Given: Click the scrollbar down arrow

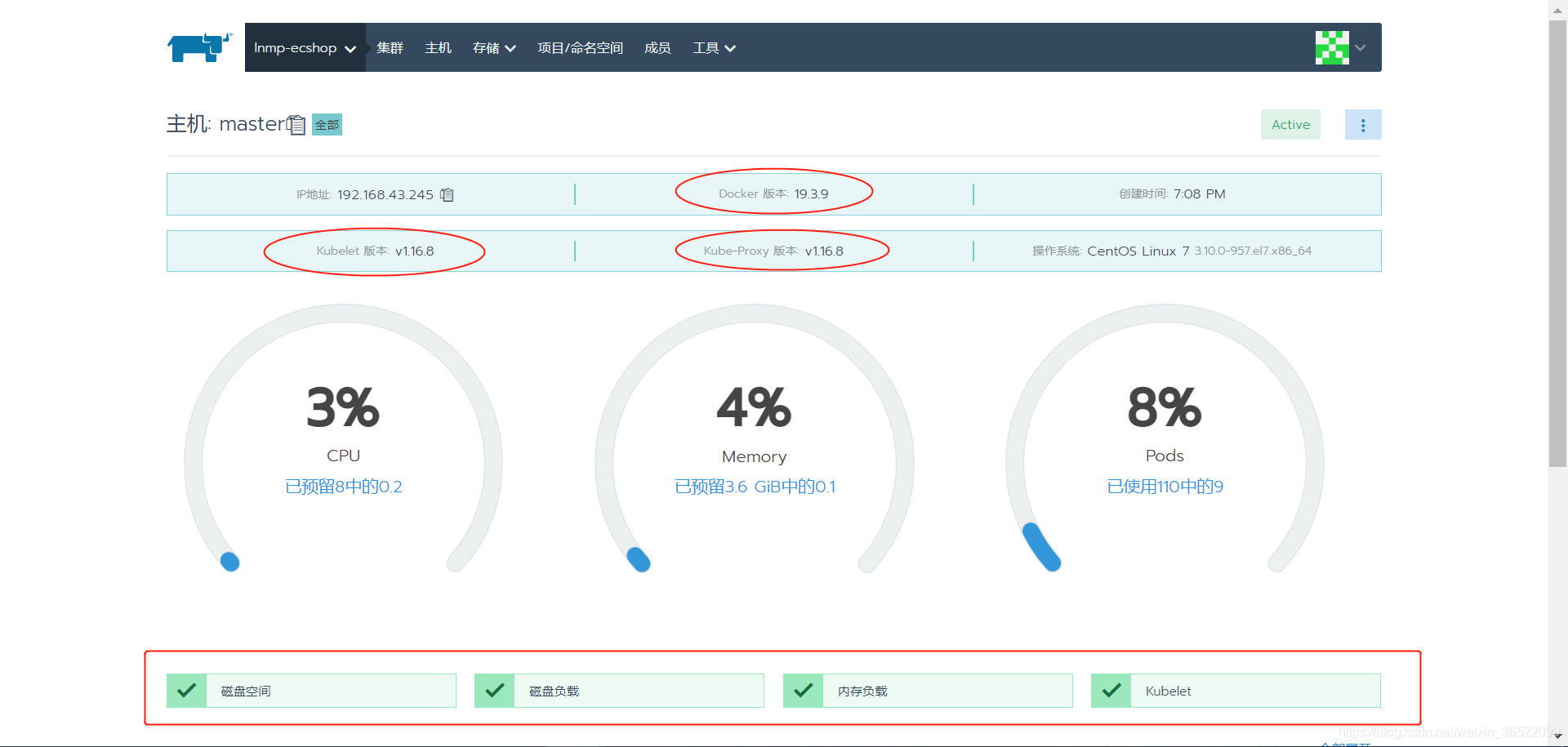Looking at the screenshot, I should click(1557, 737).
